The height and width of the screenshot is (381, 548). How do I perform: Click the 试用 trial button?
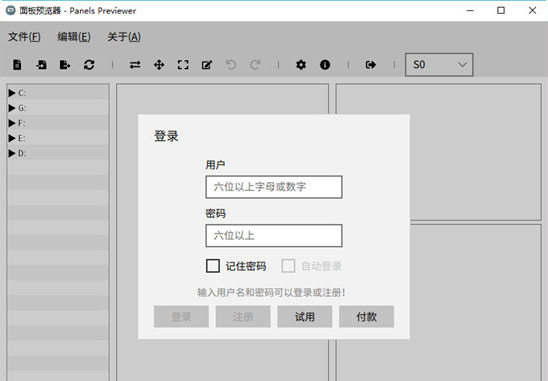pyautogui.click(x=305, y=317)
